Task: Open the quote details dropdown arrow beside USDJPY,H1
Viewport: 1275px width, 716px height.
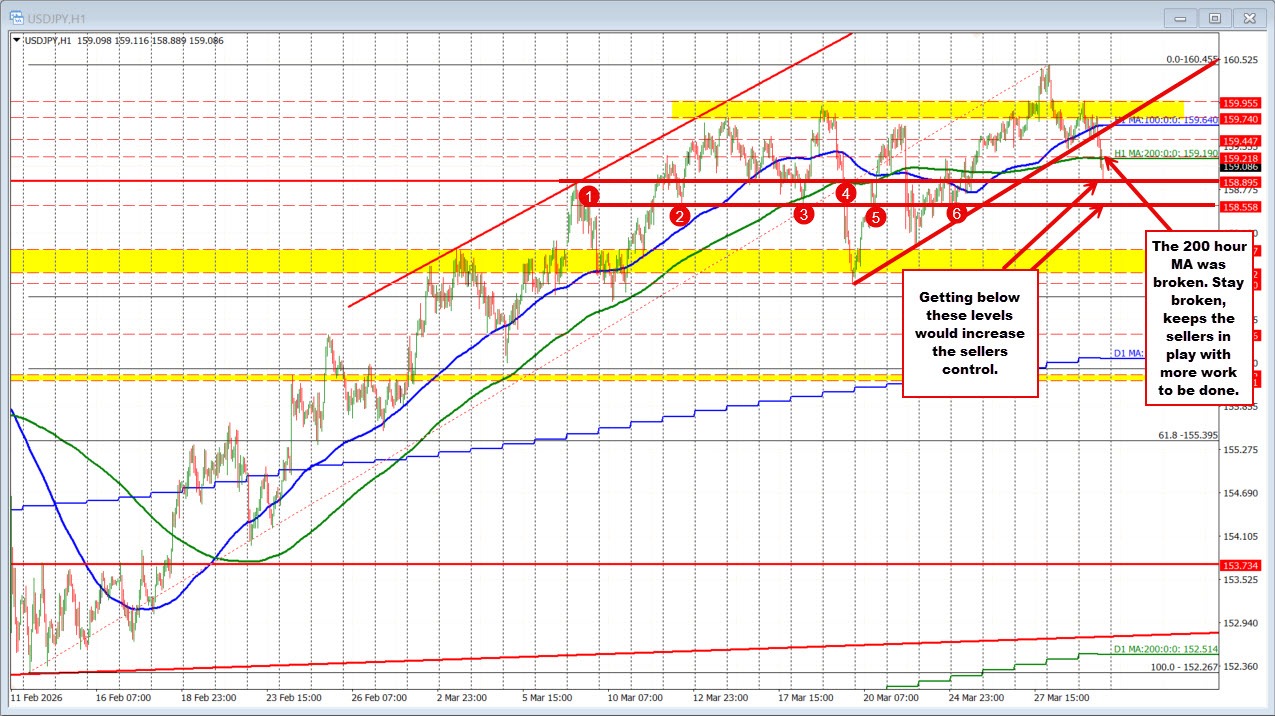Action: [16, 40]
